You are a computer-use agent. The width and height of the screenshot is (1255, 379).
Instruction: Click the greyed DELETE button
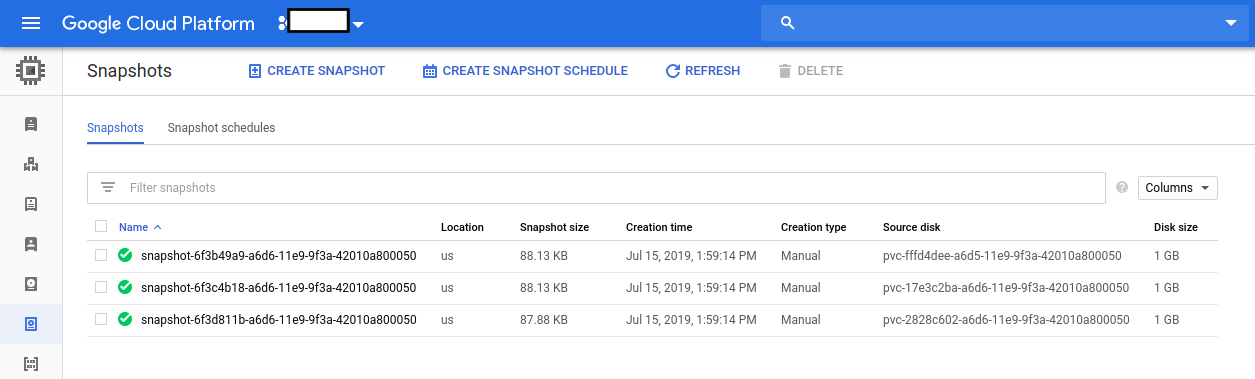[810, 71]
